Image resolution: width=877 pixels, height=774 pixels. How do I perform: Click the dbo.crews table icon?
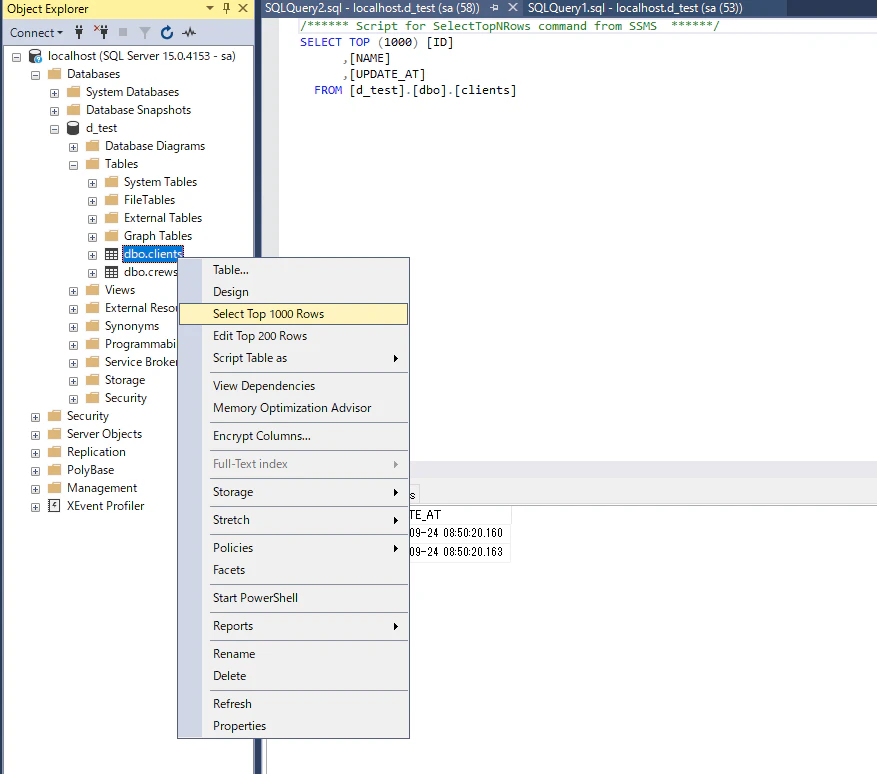[111, 272]
